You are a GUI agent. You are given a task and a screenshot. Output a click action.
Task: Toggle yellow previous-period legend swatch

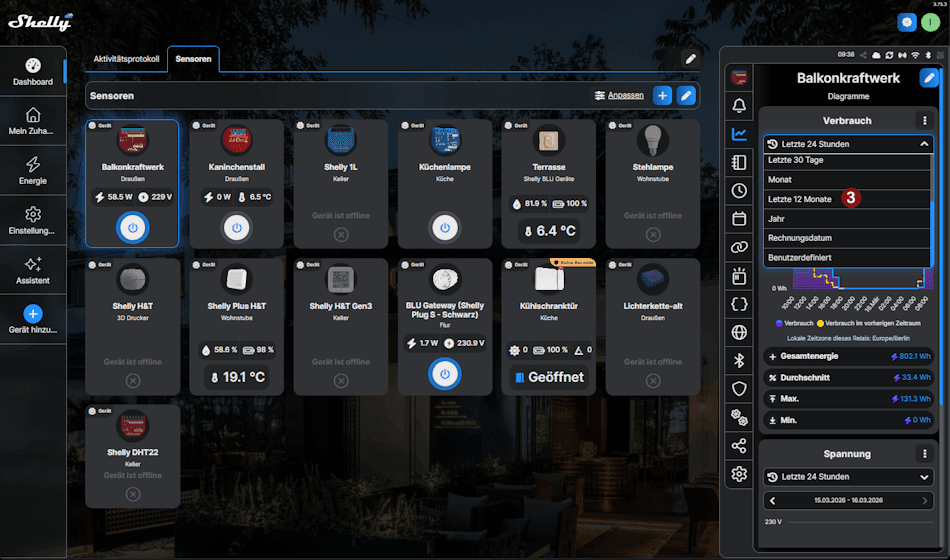pyautogui.click(x=820, y=323)
